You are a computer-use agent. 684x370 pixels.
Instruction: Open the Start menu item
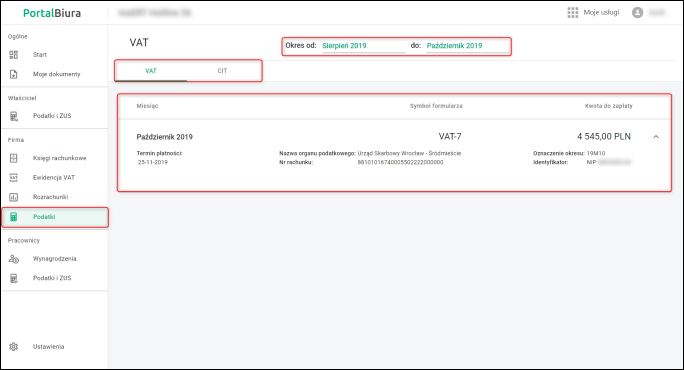tap(40, 55)
